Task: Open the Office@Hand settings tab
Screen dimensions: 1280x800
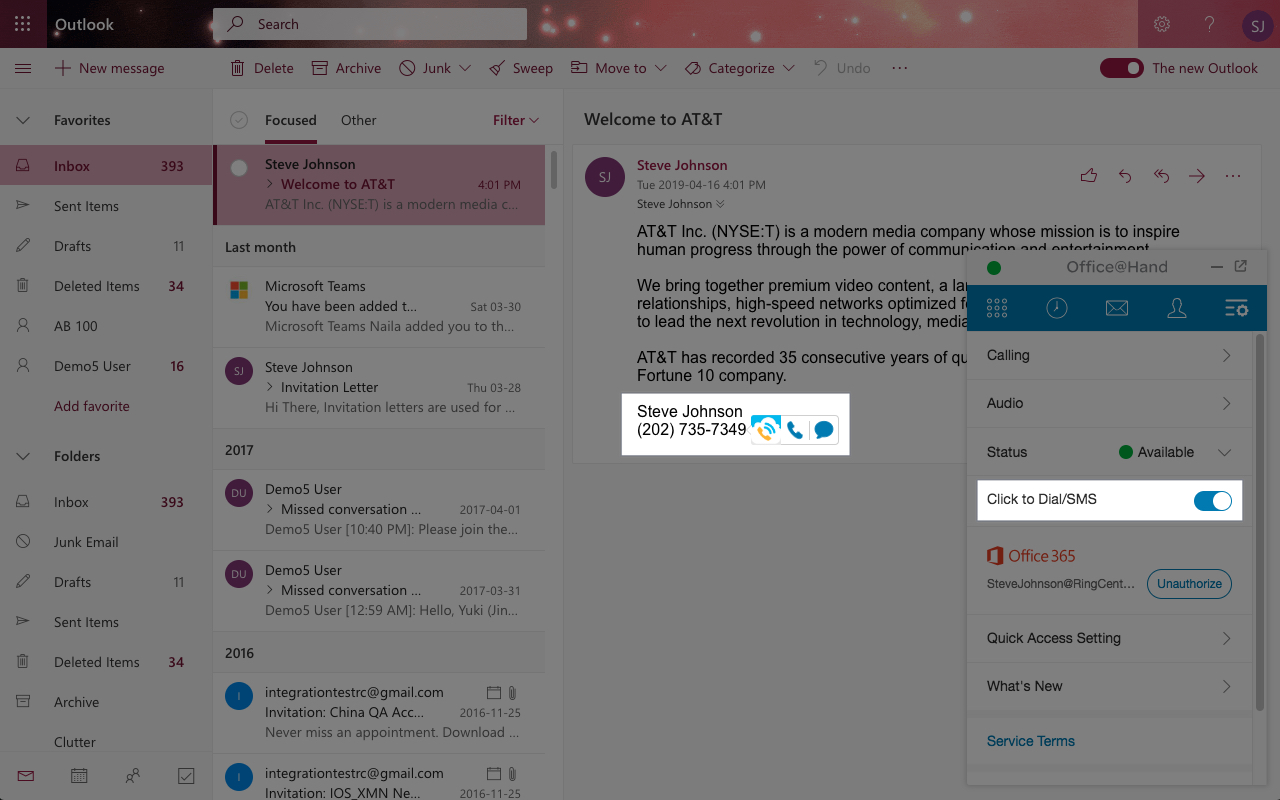Action: coord(1236,308)
